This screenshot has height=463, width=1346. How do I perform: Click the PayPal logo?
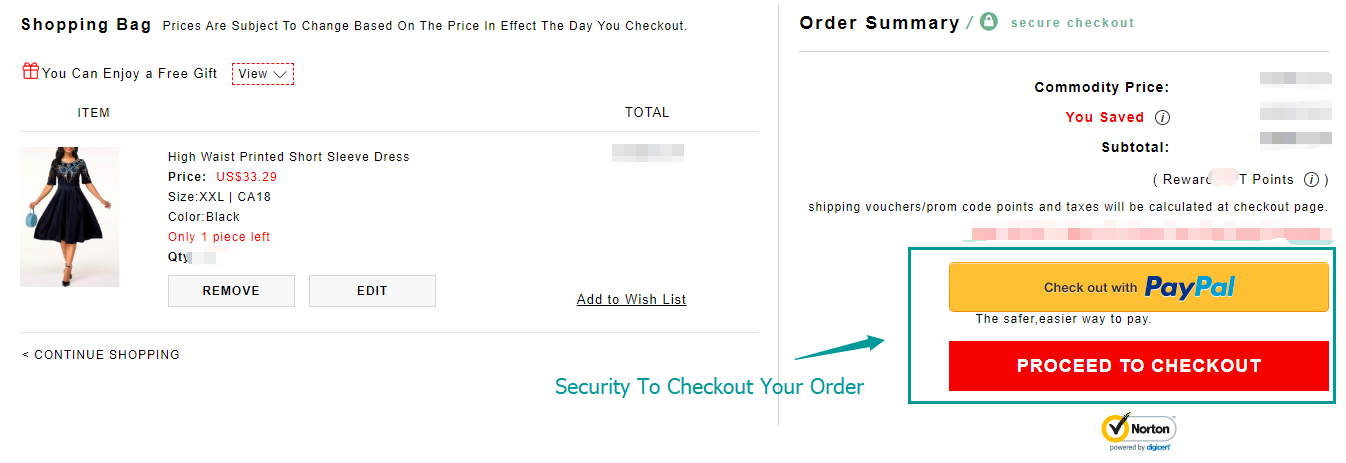click(1190, 287)
